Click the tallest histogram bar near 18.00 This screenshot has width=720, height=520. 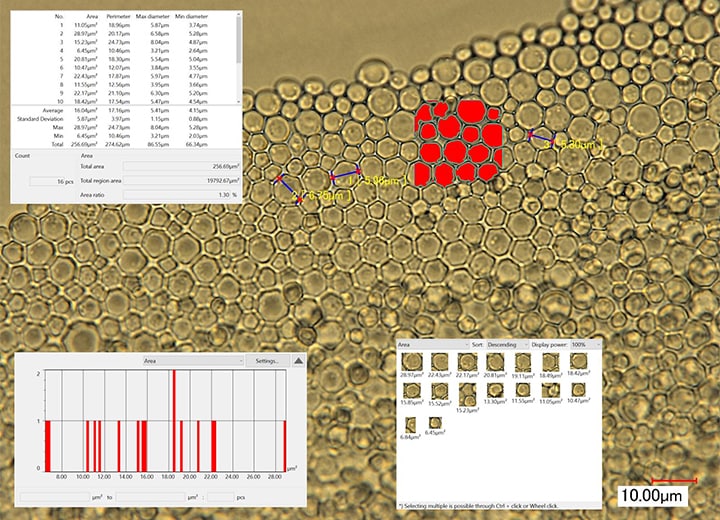click(174, 419)
